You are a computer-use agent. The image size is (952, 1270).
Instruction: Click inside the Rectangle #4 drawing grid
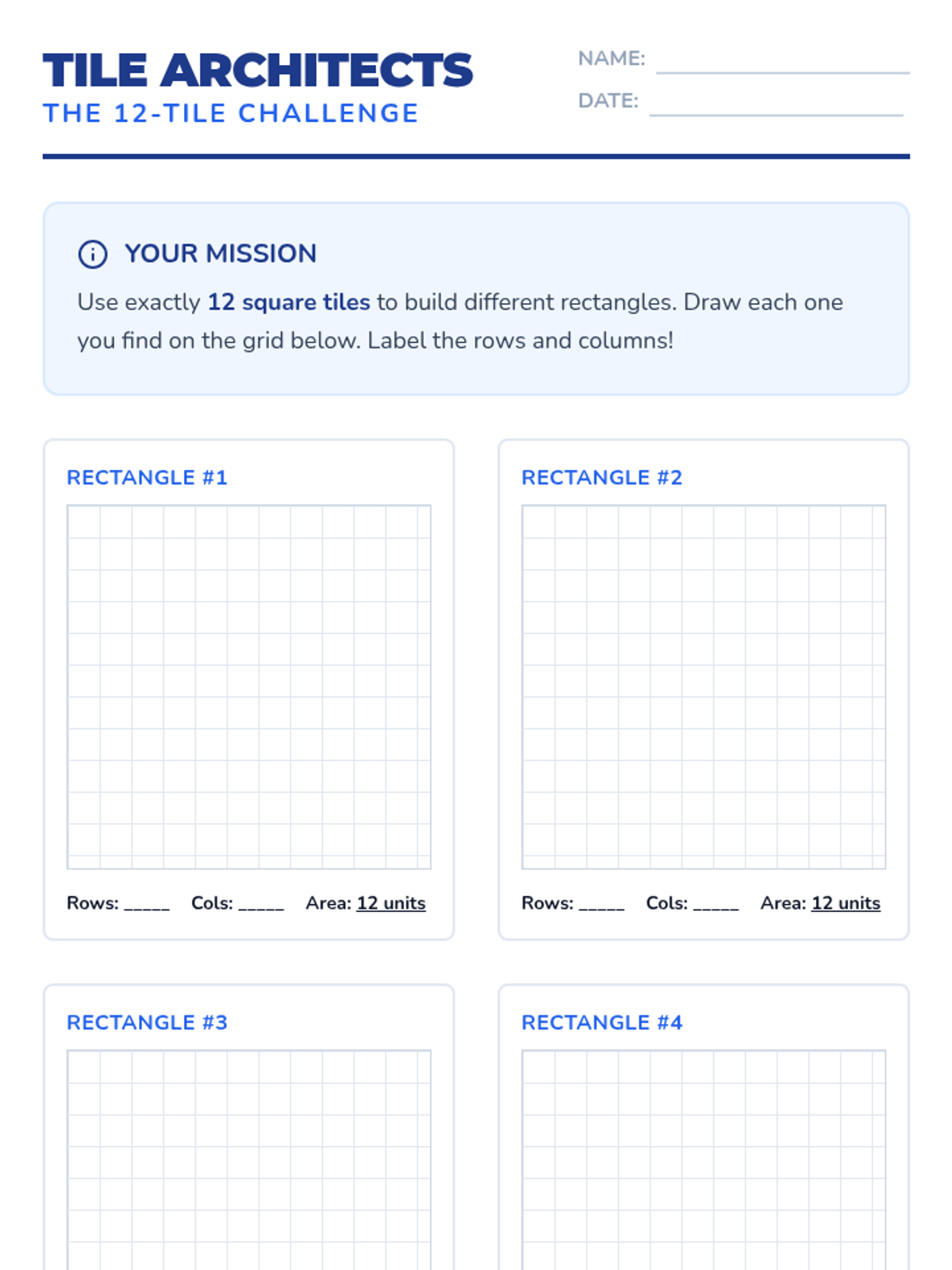[x=704, y=1159]
